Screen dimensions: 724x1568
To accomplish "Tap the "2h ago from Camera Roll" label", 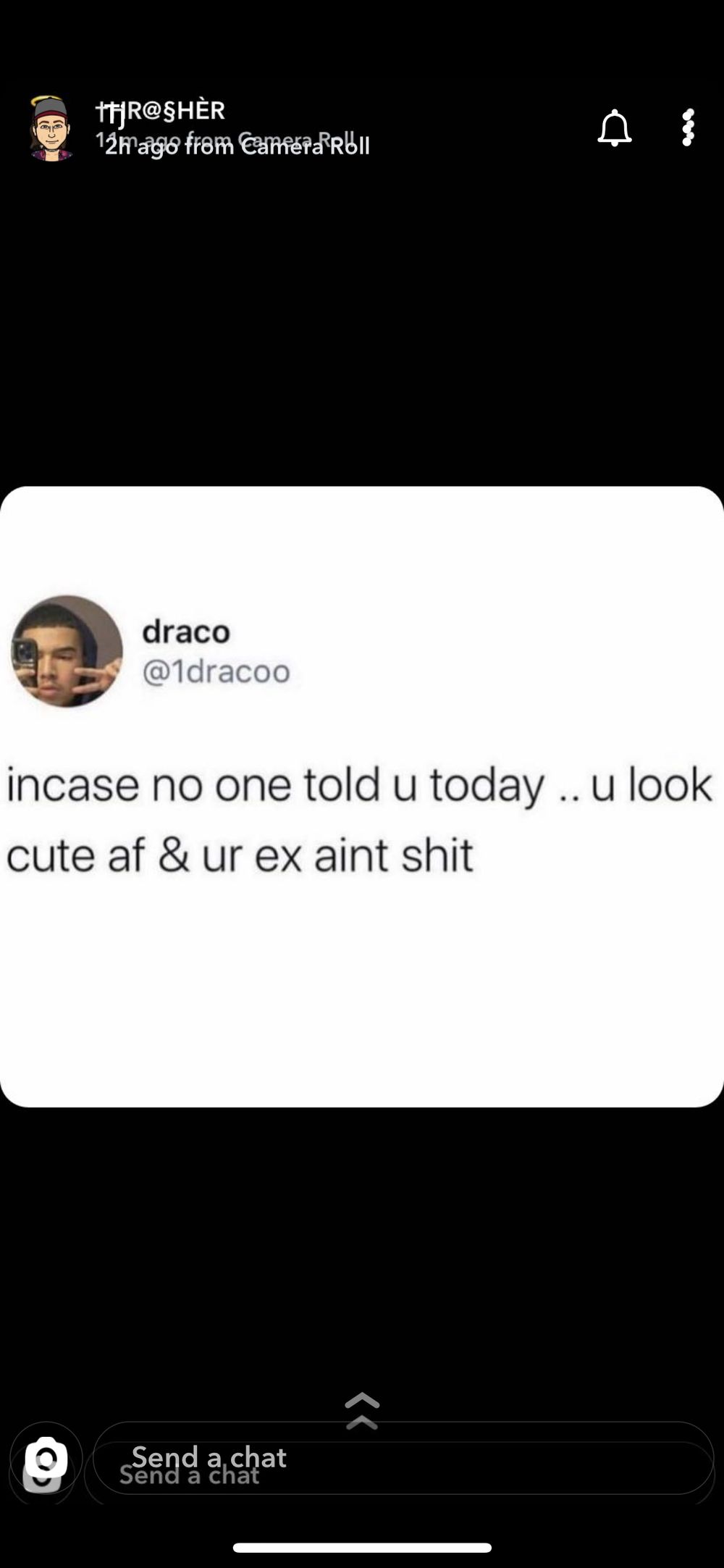I will click(237, 147).
